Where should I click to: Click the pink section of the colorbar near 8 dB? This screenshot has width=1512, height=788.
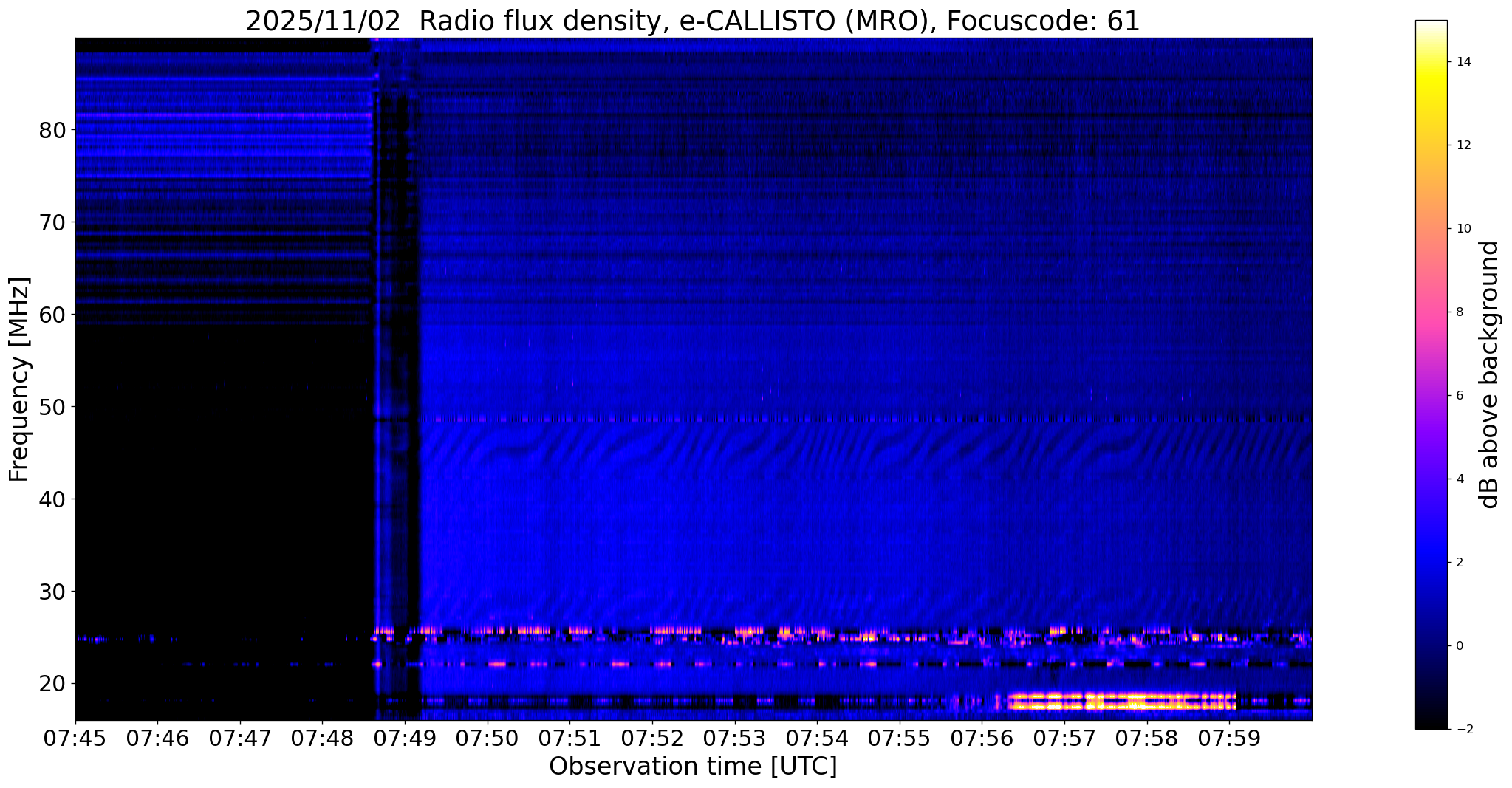(1431, 312)
